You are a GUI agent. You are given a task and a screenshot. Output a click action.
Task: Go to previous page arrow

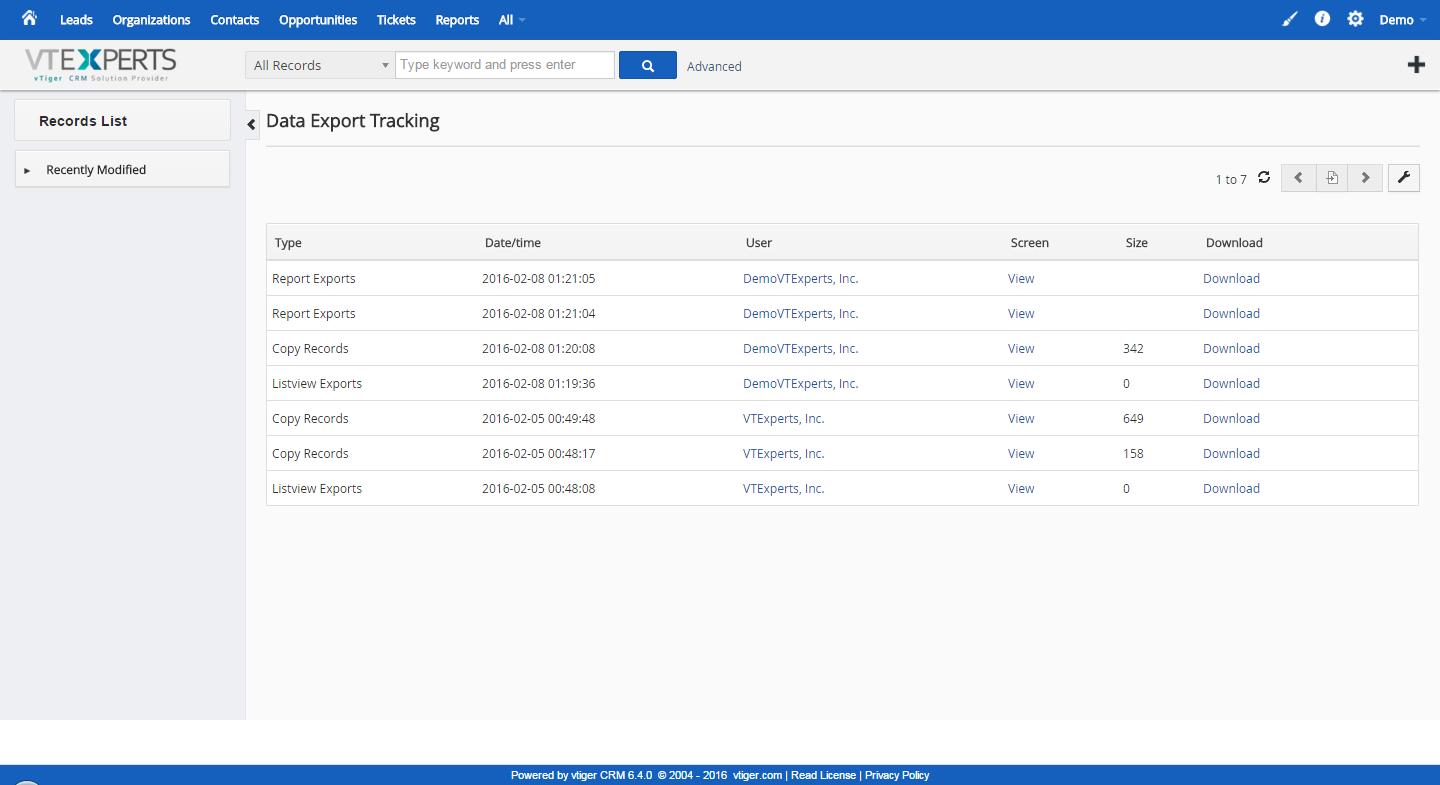tap(1298, 178)
